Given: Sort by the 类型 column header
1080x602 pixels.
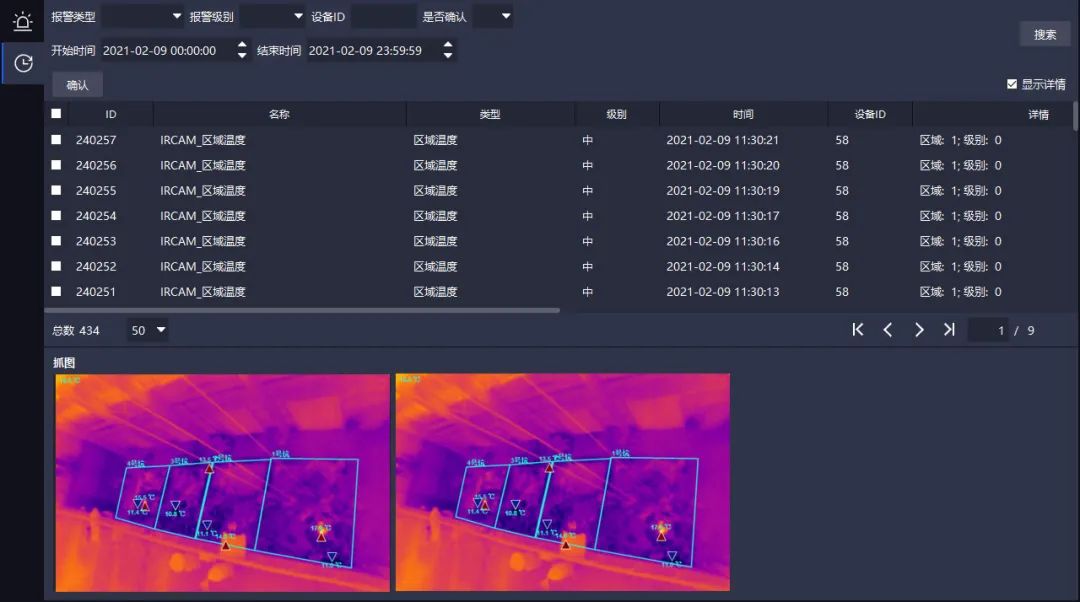Looking at the screenshot, I should 490,114.
